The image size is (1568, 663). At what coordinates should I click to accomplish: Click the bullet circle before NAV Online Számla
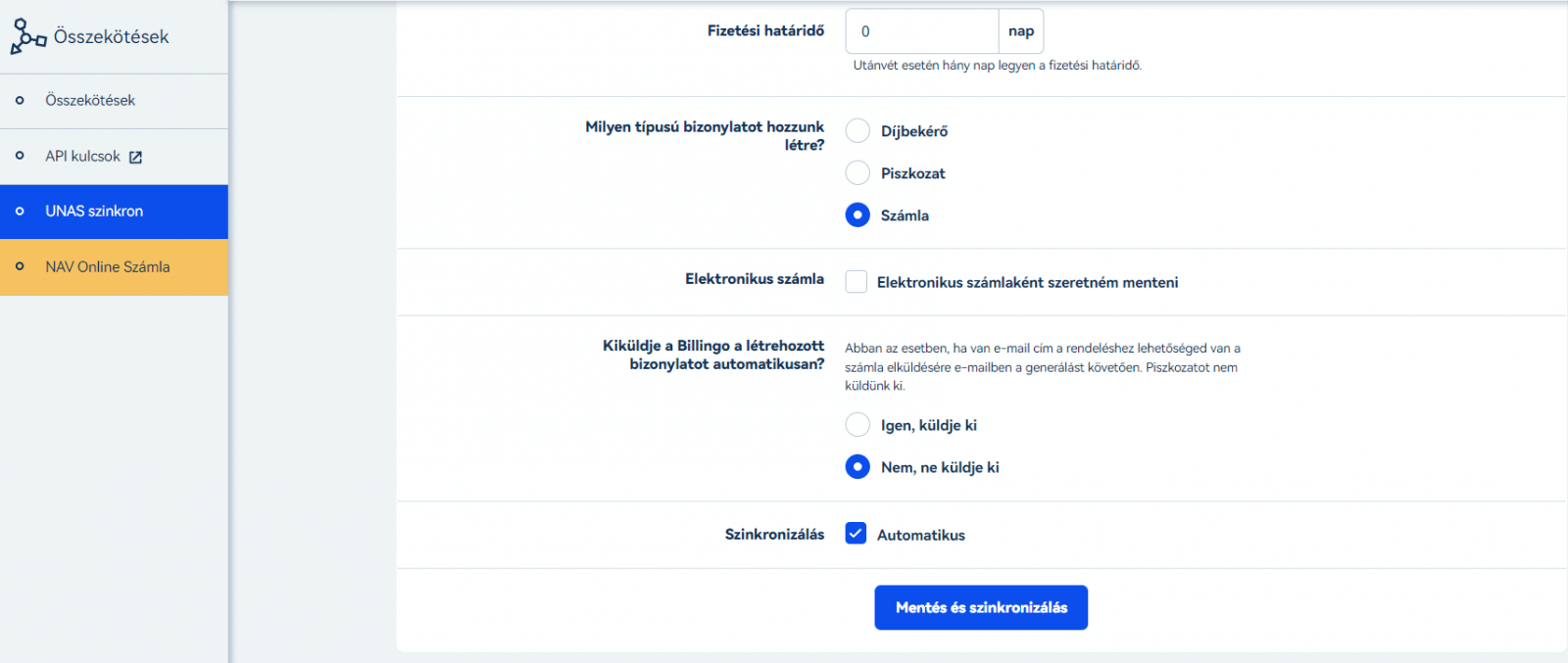pos(20,266)
